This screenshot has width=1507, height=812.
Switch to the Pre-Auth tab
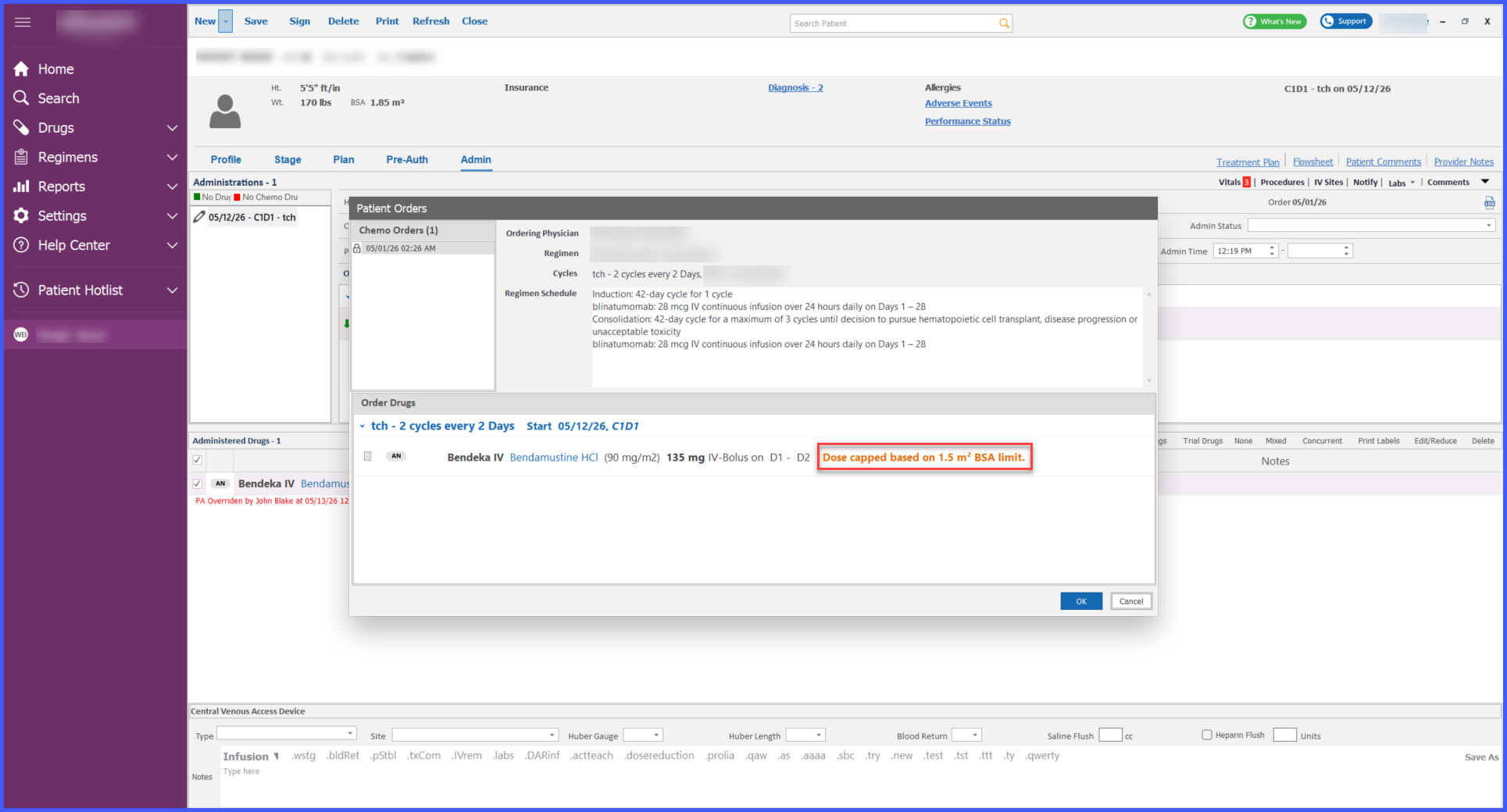click(407, 159)
